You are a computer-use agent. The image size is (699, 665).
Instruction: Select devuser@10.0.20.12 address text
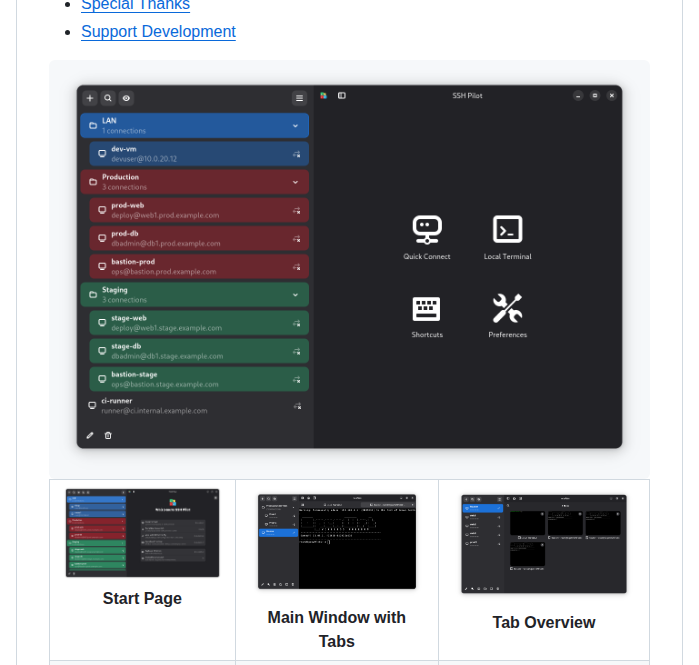144,159
